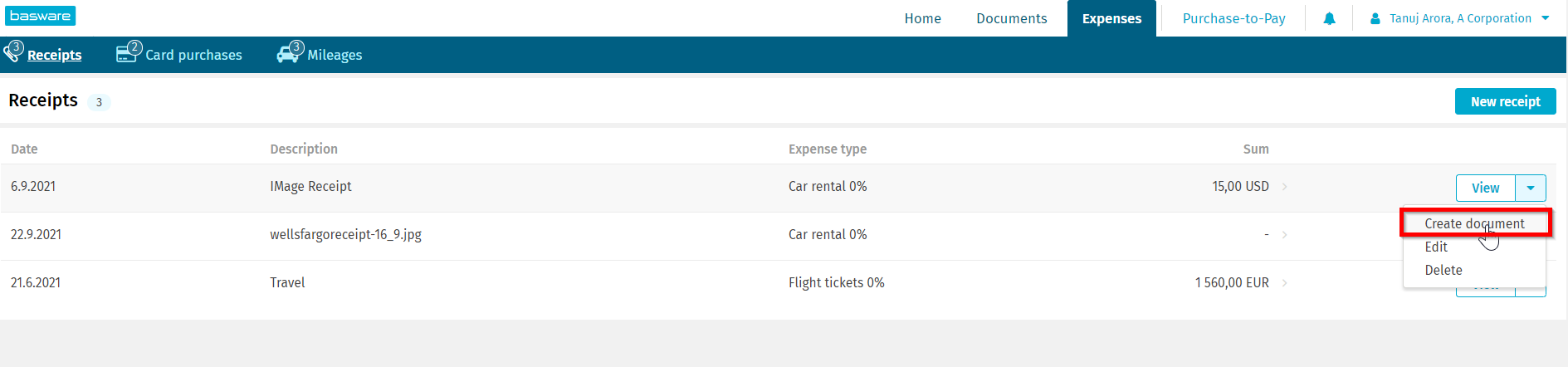Screen dimensions: 1568x367
Task: Click the Receipts tag icon
Action: [x=12, y=53]
